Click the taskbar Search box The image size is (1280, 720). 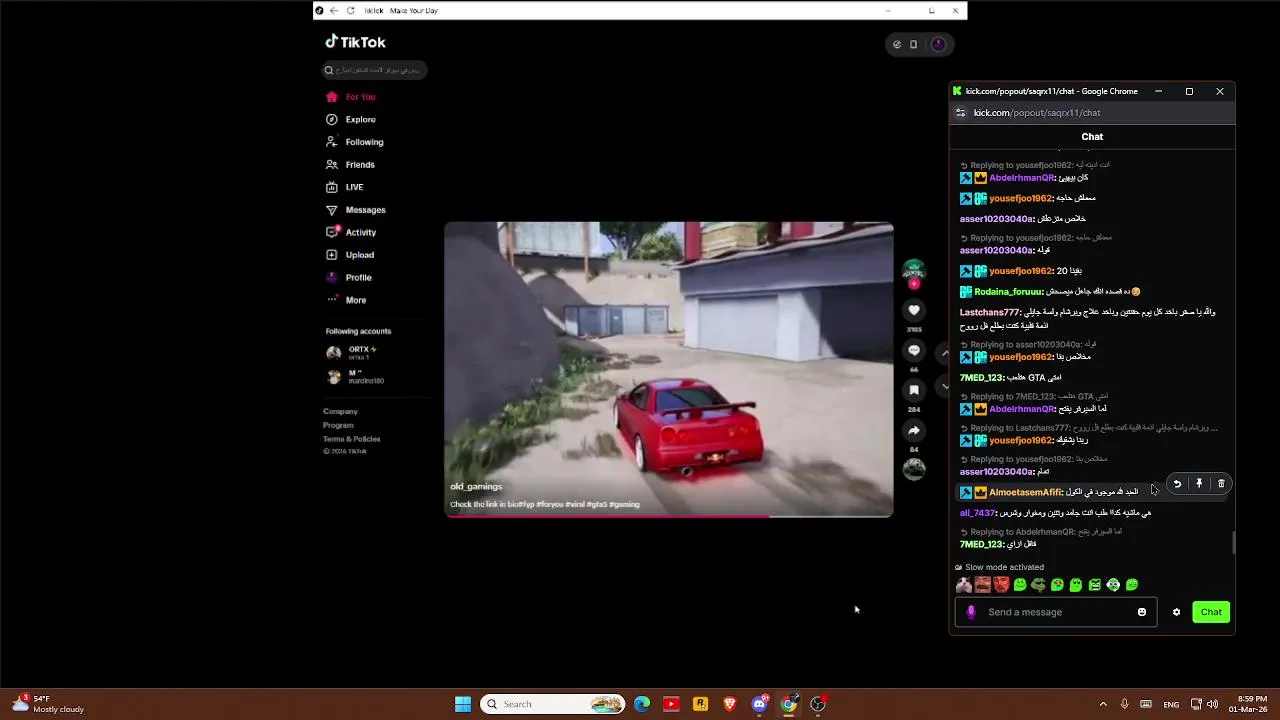tap(553, 704)
